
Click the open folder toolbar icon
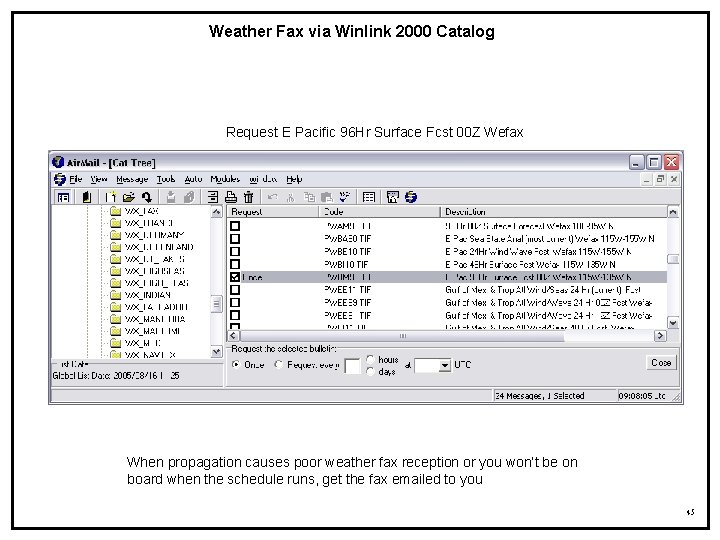pyautogui.click(x=129, y=197)
